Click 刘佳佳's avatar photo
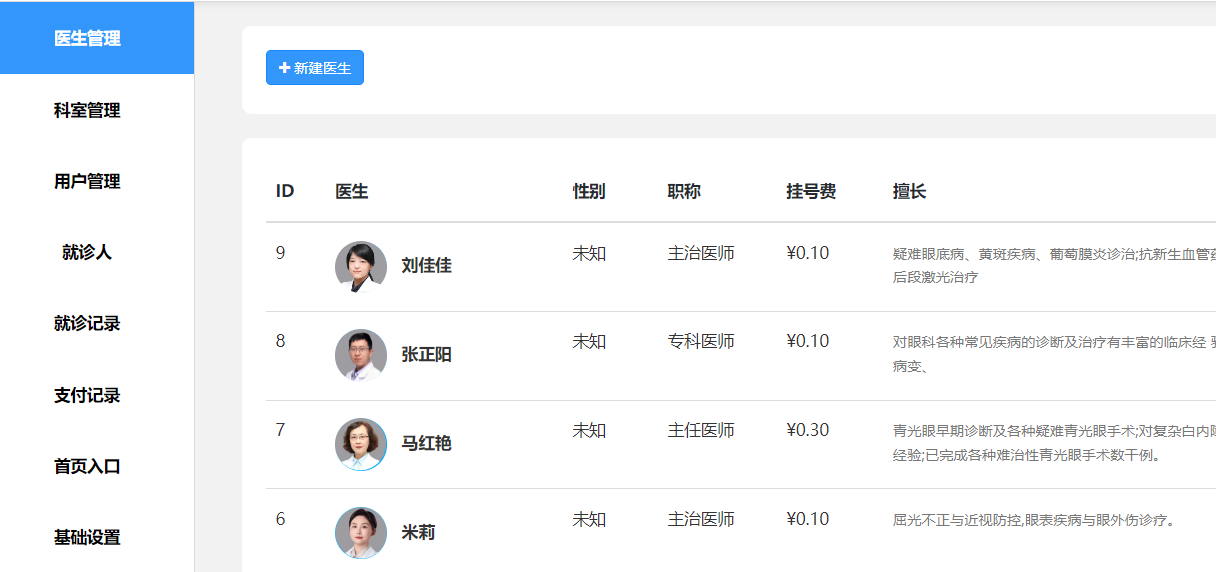1216x572 pixels. point(361,266)
